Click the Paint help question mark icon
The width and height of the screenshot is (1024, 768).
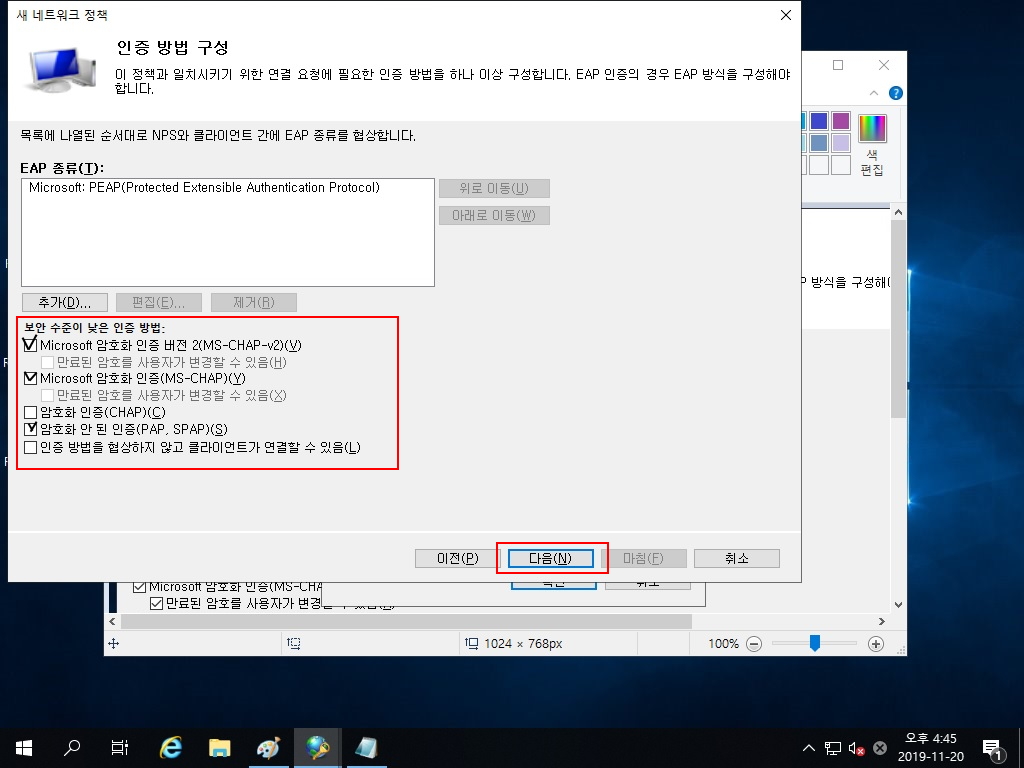[896, 93]
